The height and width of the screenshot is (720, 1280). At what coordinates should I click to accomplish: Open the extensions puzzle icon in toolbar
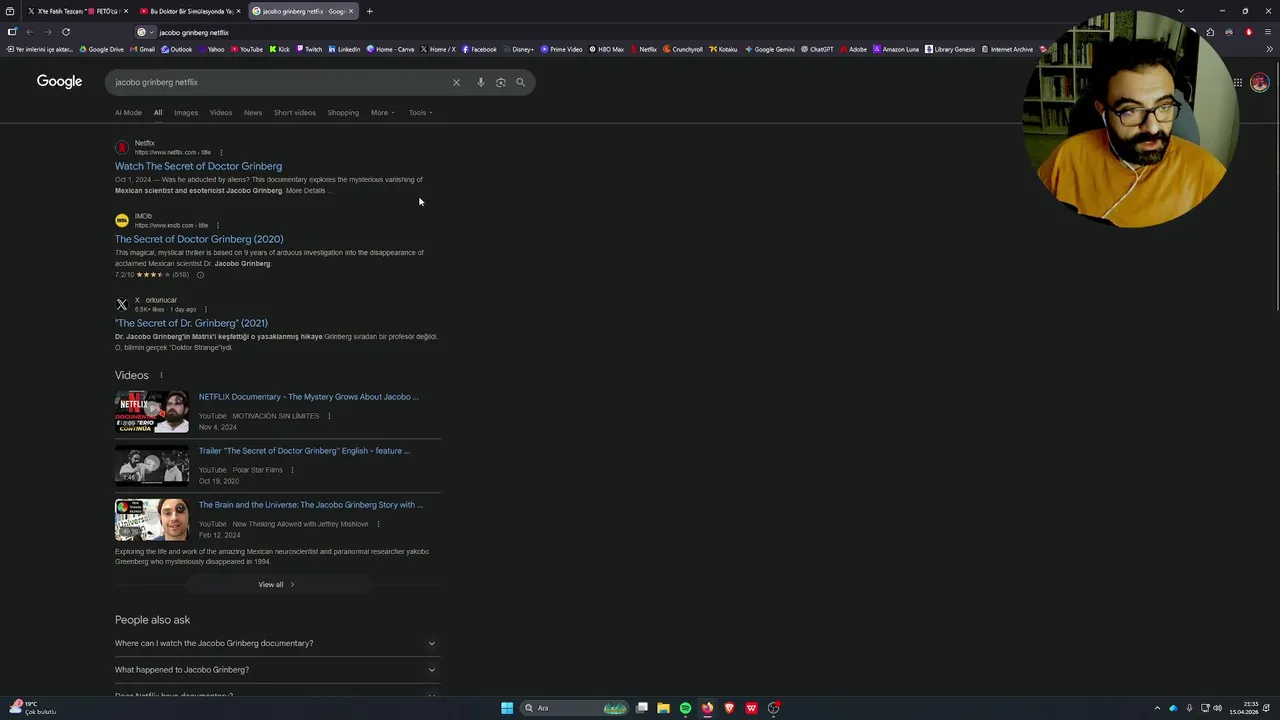[1210, 32]
